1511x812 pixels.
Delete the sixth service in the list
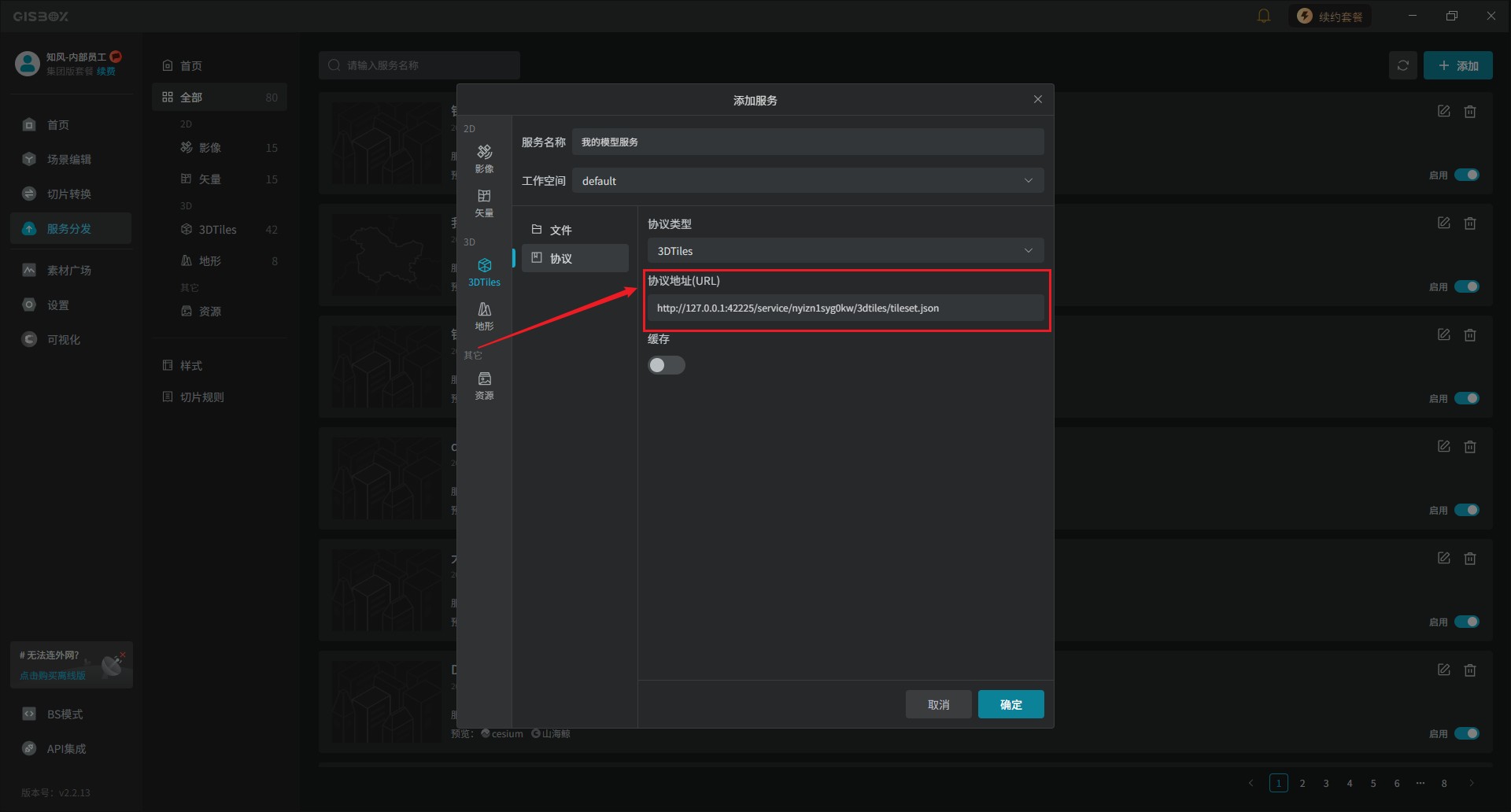[x=1470, y=670]
